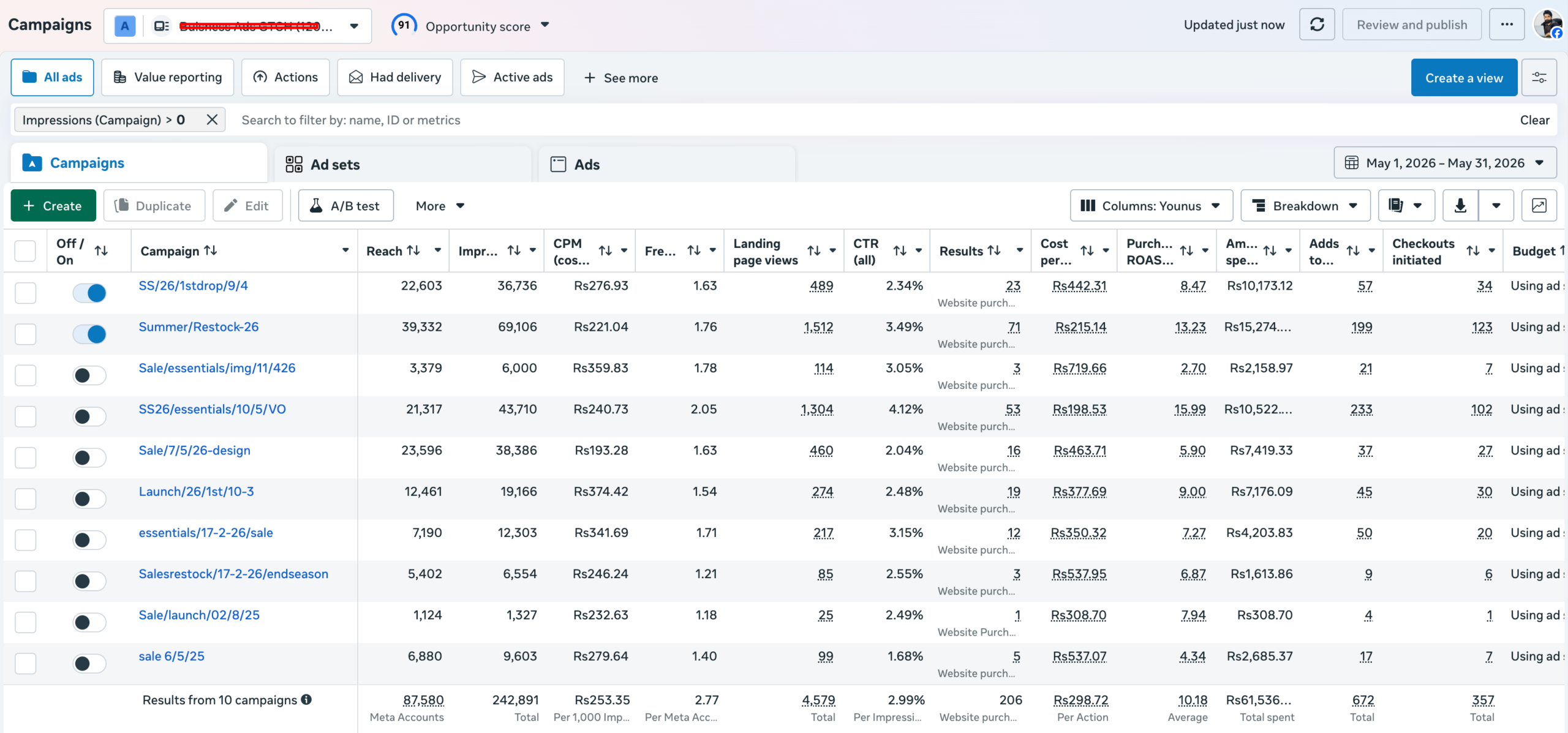Click the green Create button

[53, 206]
